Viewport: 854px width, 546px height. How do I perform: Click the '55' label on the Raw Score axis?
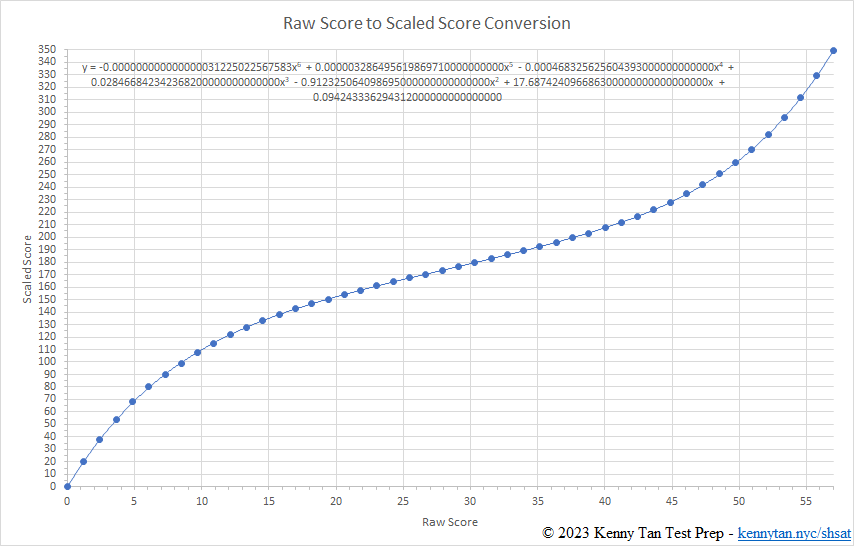point(806,501)
